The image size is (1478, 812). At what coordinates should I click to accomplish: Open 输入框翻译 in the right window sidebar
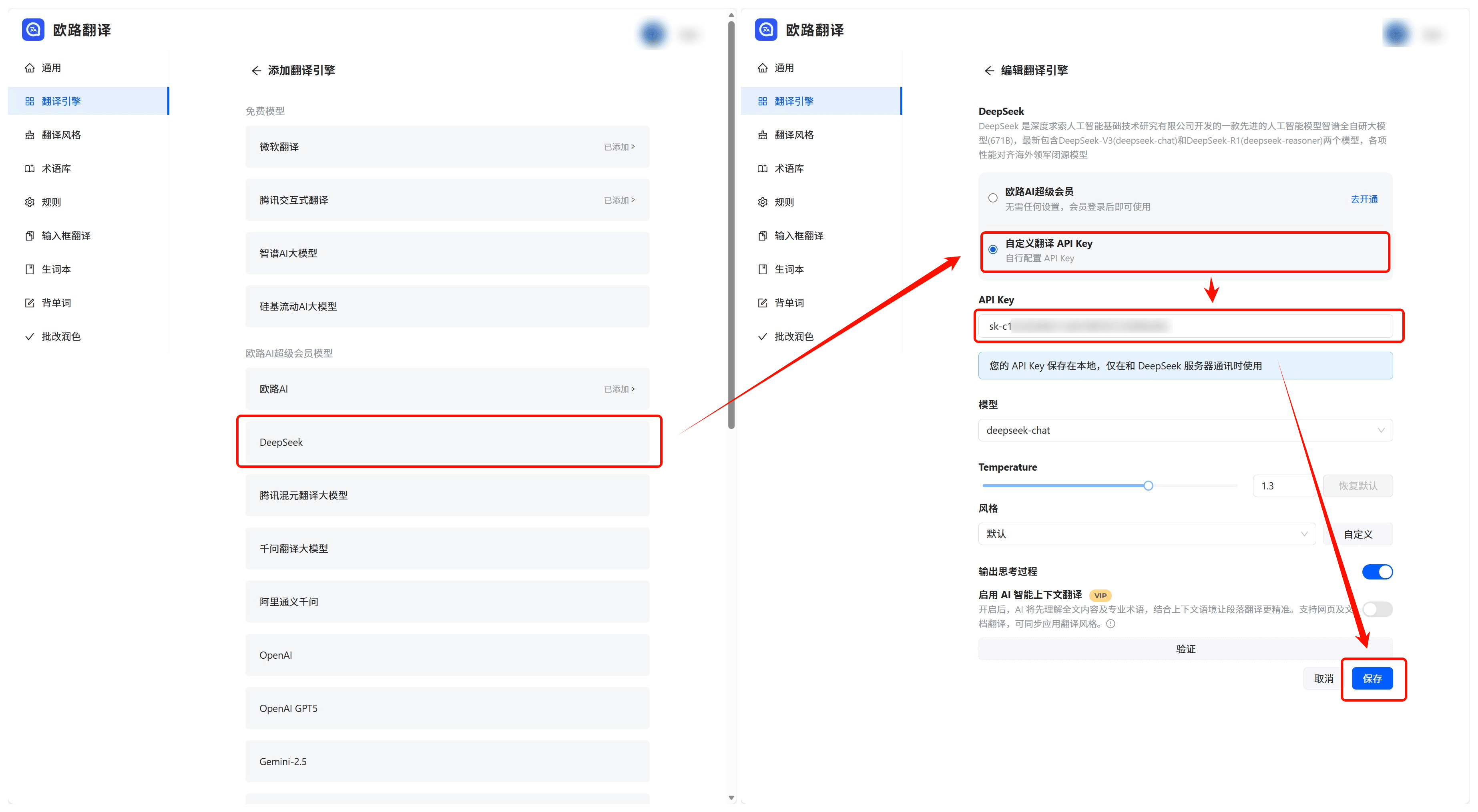tap(821, 236)
